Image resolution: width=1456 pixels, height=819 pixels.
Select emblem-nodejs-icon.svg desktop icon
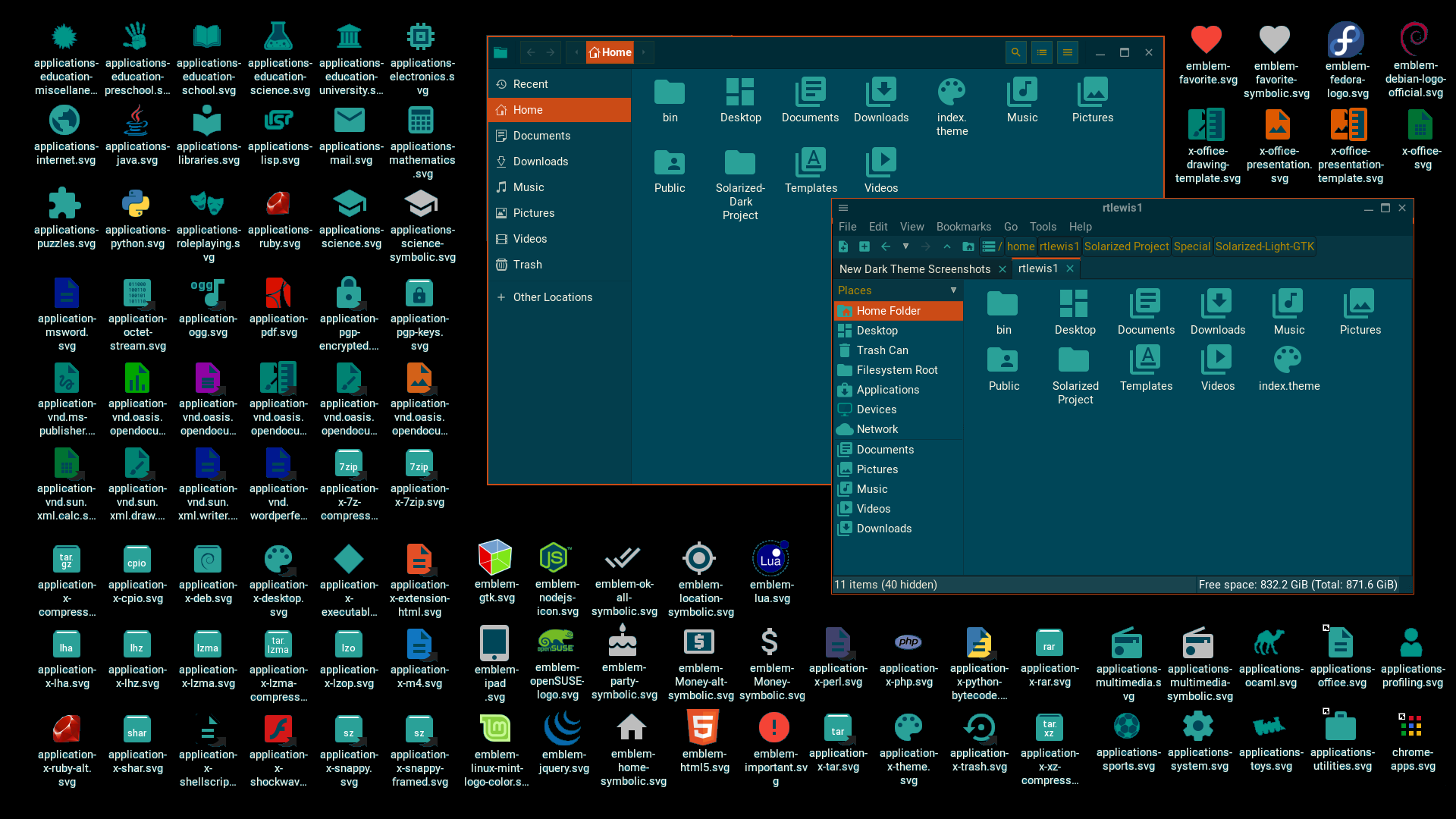click(x=557, y=579)
